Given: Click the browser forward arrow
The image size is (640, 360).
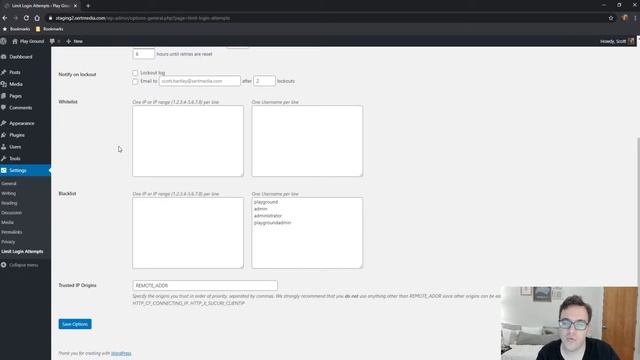Looking at the screenshot, I should (x=16, y=18).
